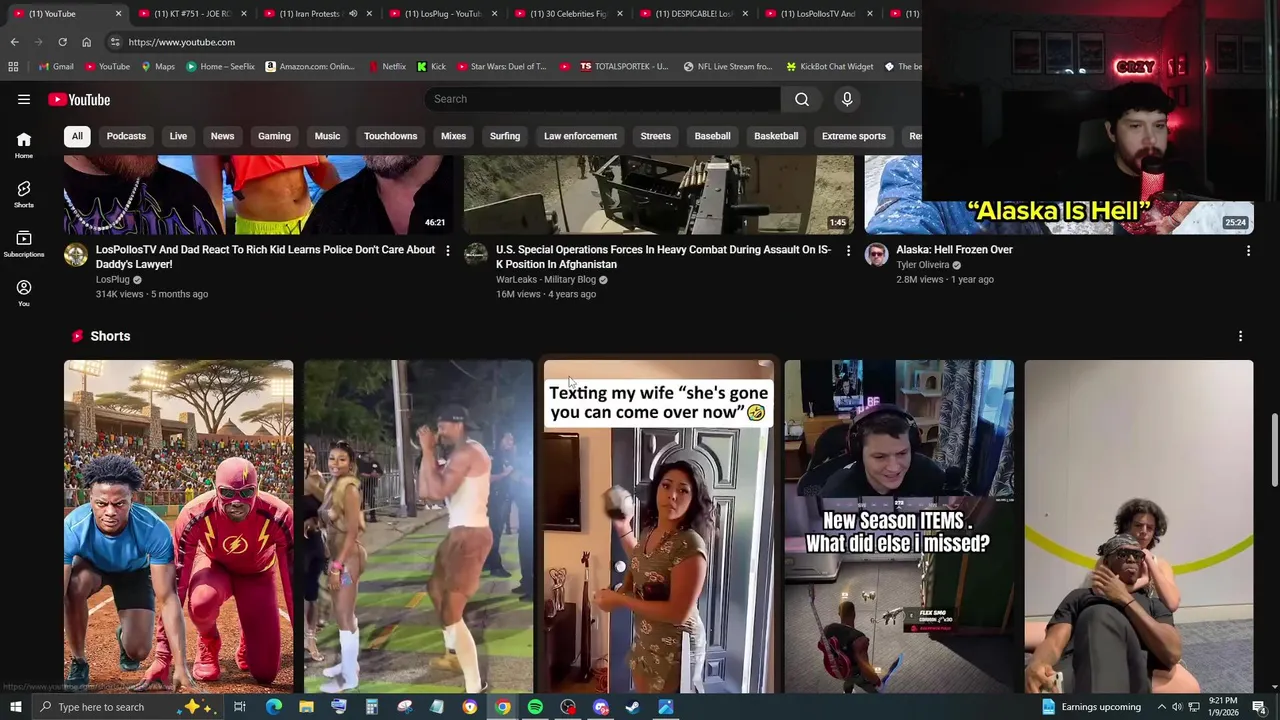Image resolution: width=1280 pixels, height=720 pixels.
Task: Show hidden system tray icons
Action: pyautogui.click(x=1161, y=707)
